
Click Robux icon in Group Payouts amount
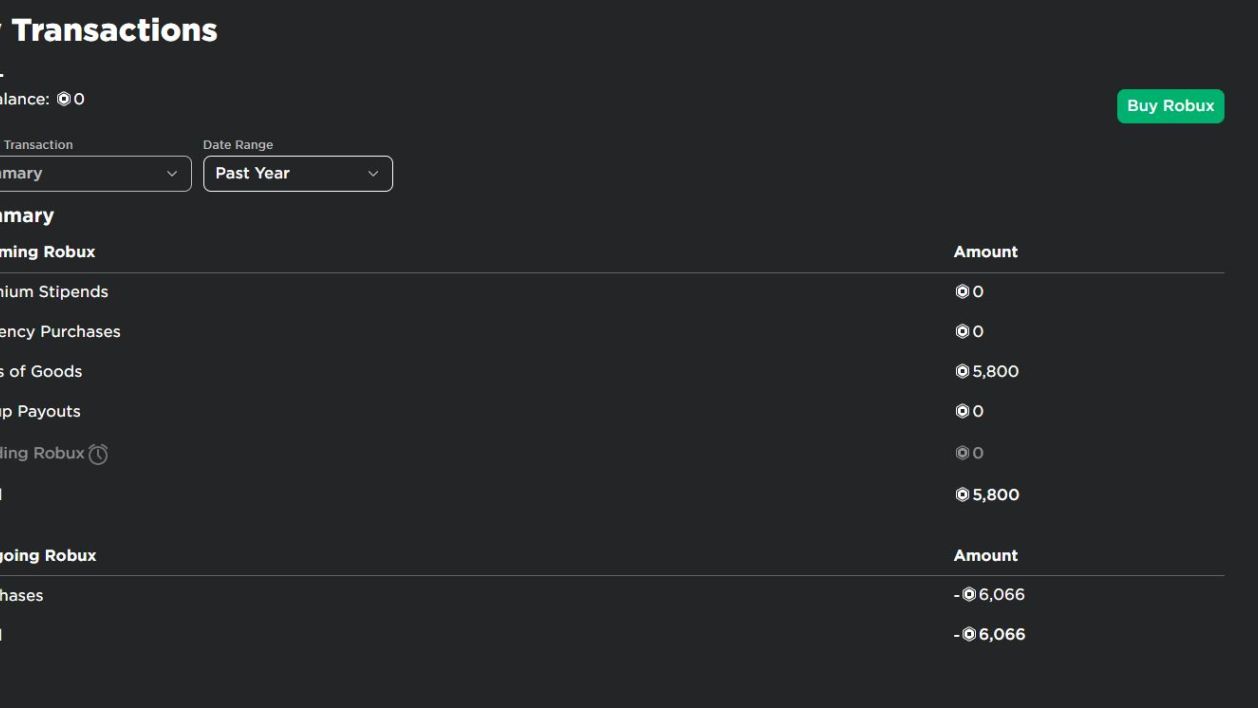(x=962, y=411)
